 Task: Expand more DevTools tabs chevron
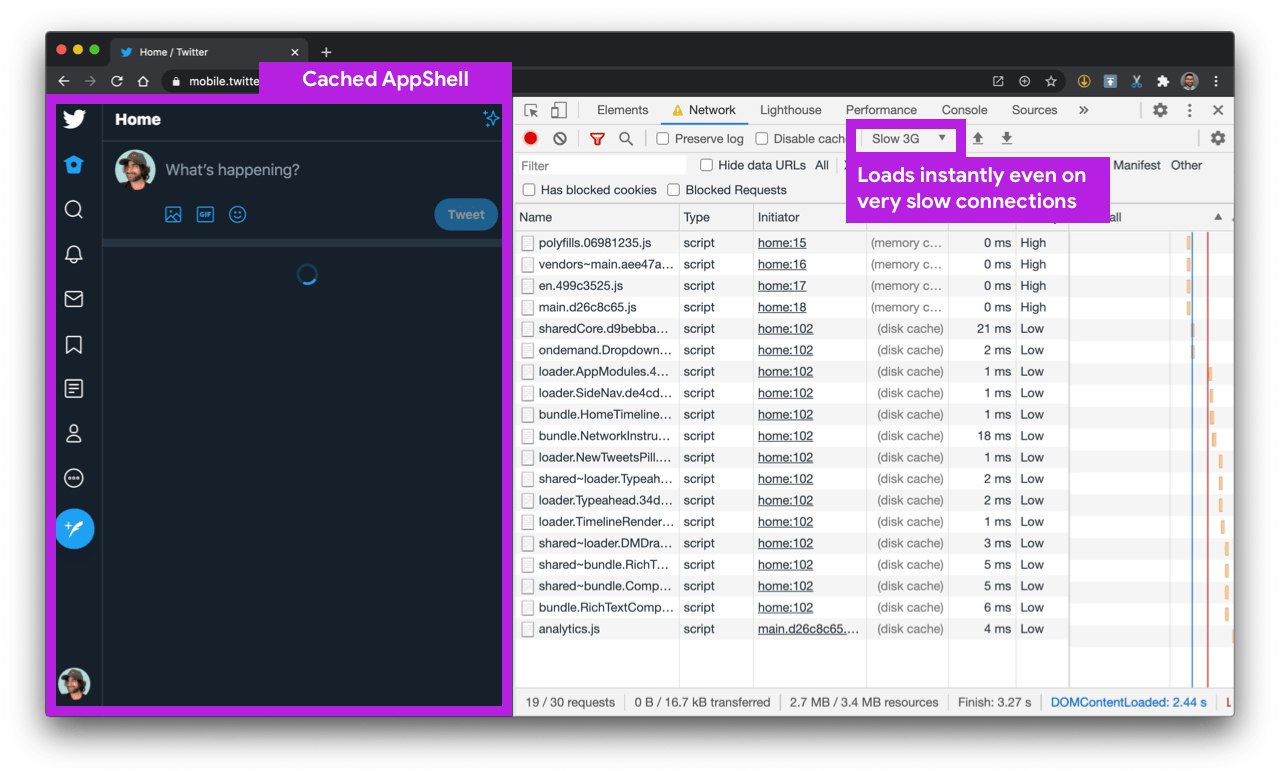(1083, 110)
